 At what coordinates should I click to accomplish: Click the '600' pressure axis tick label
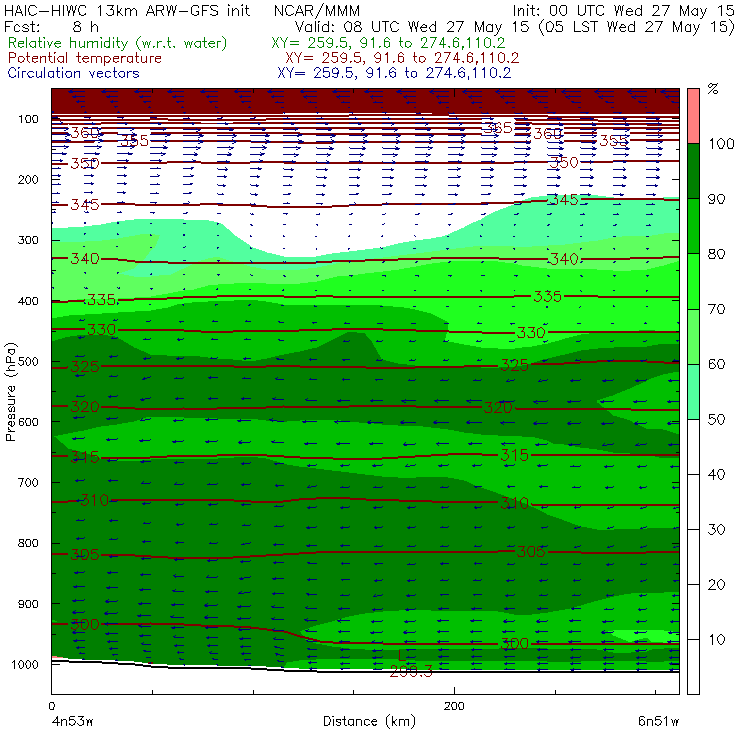pyautogui.click(x=28, y=422)
